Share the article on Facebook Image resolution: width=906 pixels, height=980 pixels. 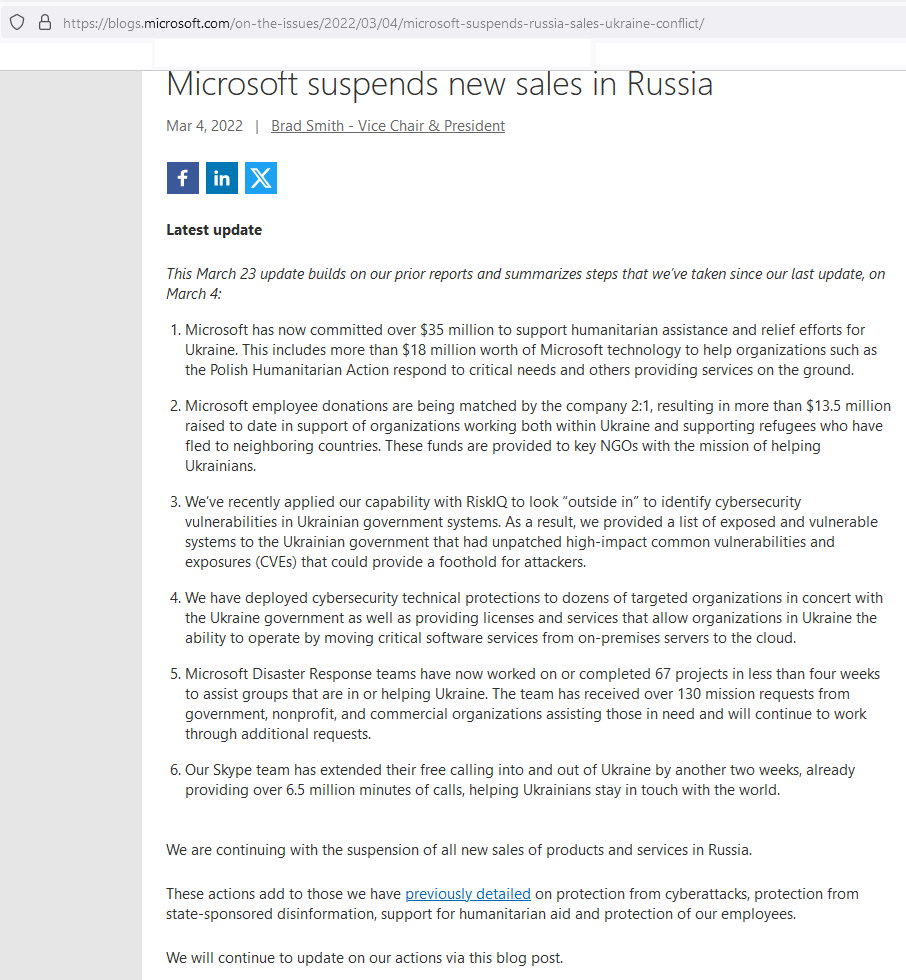click(182, 178)
